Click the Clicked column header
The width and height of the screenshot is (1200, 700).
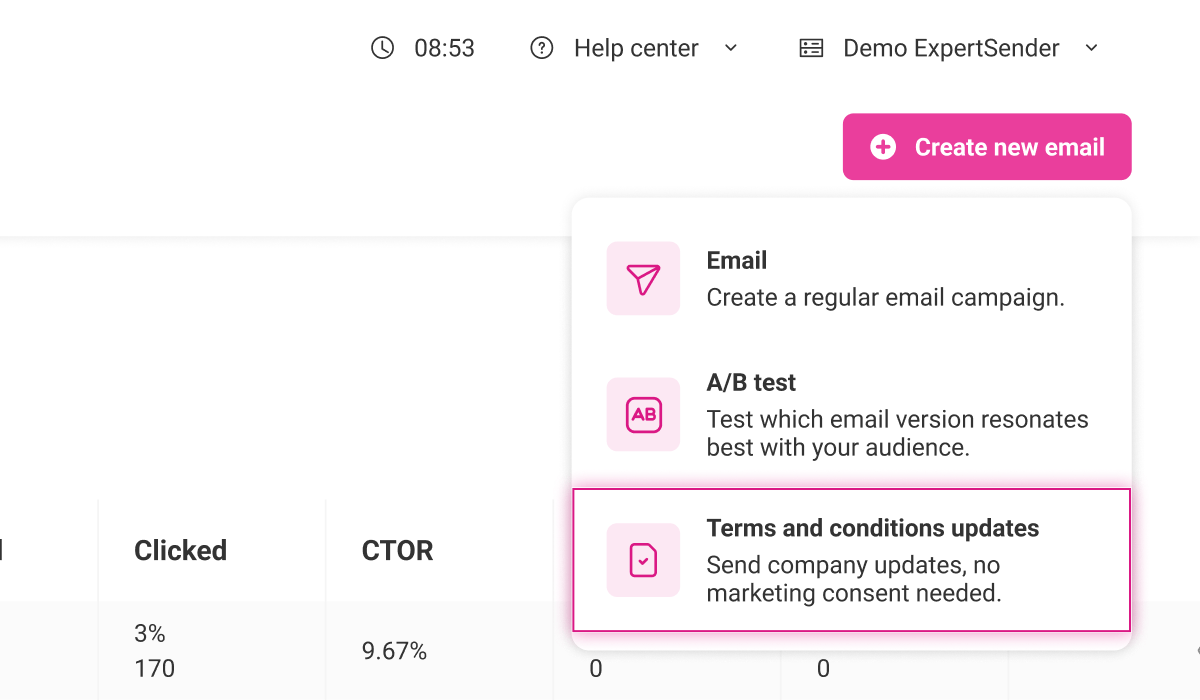pos(180,550)
